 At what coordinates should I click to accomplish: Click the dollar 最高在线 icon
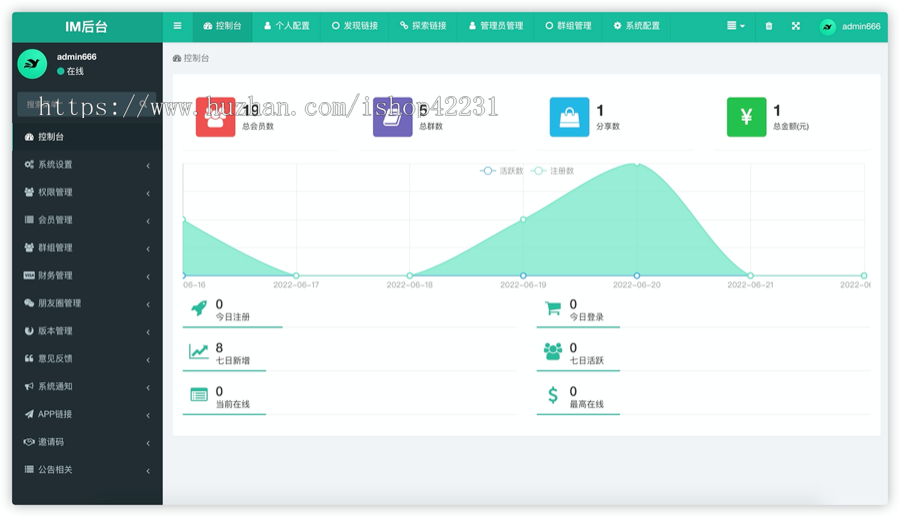click(x=553, y=395)
